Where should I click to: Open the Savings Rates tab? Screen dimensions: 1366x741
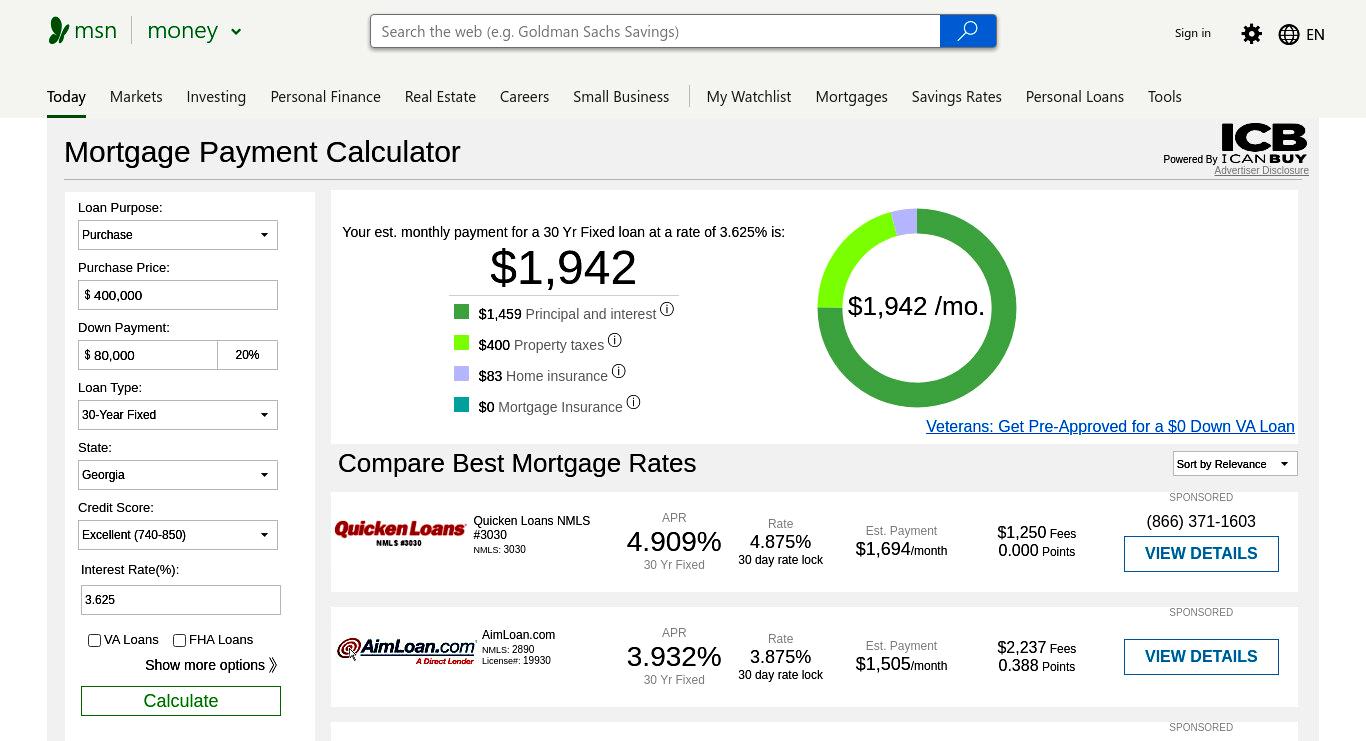pos(956,97)
